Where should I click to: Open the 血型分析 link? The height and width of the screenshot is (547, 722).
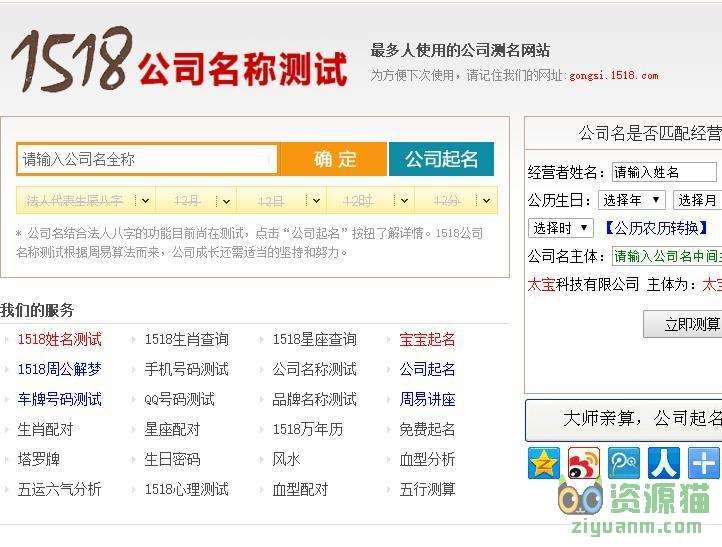pos(427,459)
